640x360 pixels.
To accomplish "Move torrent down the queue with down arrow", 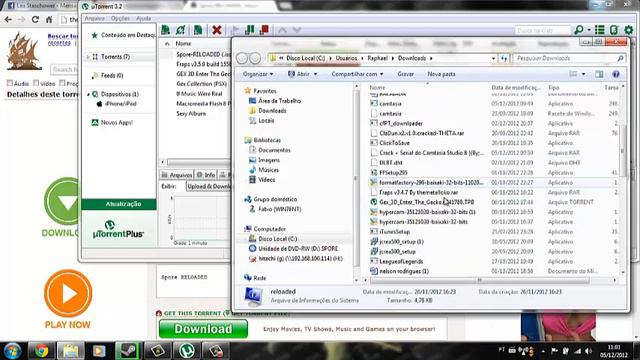I will coord(297,30).
